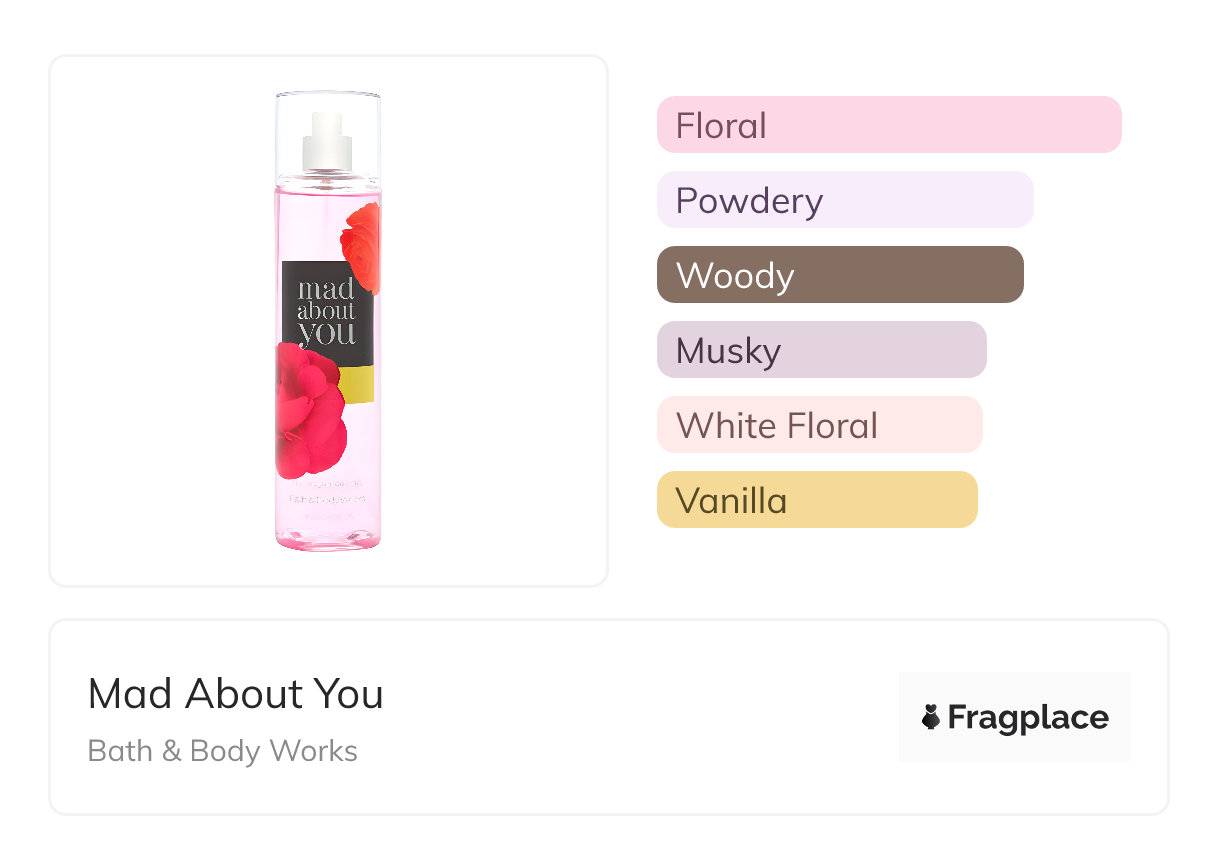The height and width of the screenshot is (864, 1218).
Task: Click the word 'Floral' label text
Action: pos(721,126)
